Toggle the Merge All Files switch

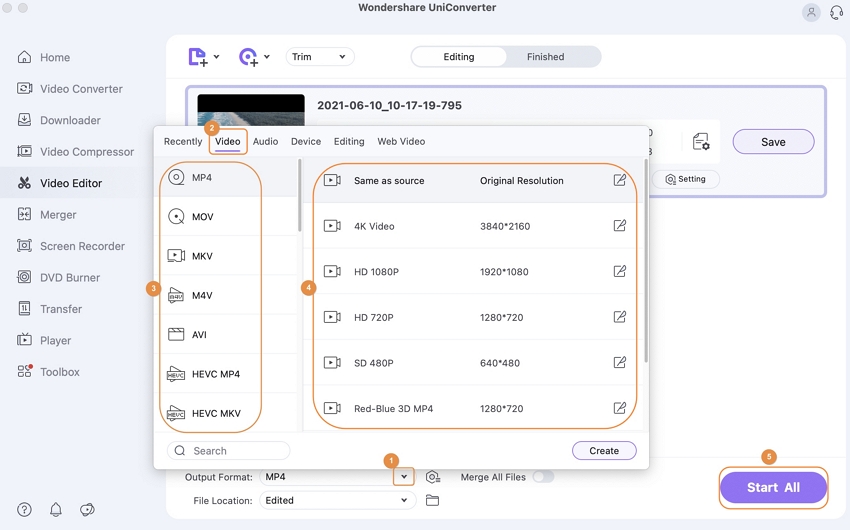tap(543, 477)
